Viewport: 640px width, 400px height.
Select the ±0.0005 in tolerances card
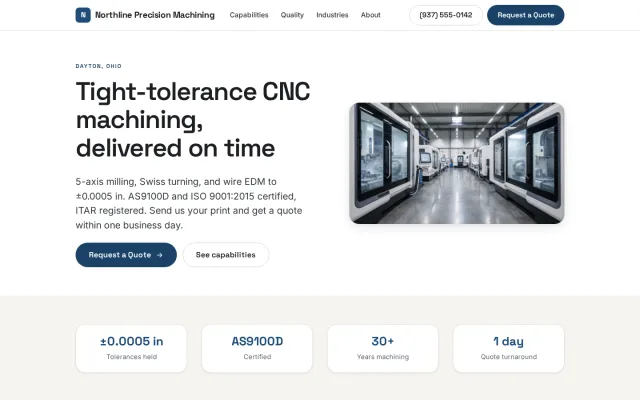[131, 349]
